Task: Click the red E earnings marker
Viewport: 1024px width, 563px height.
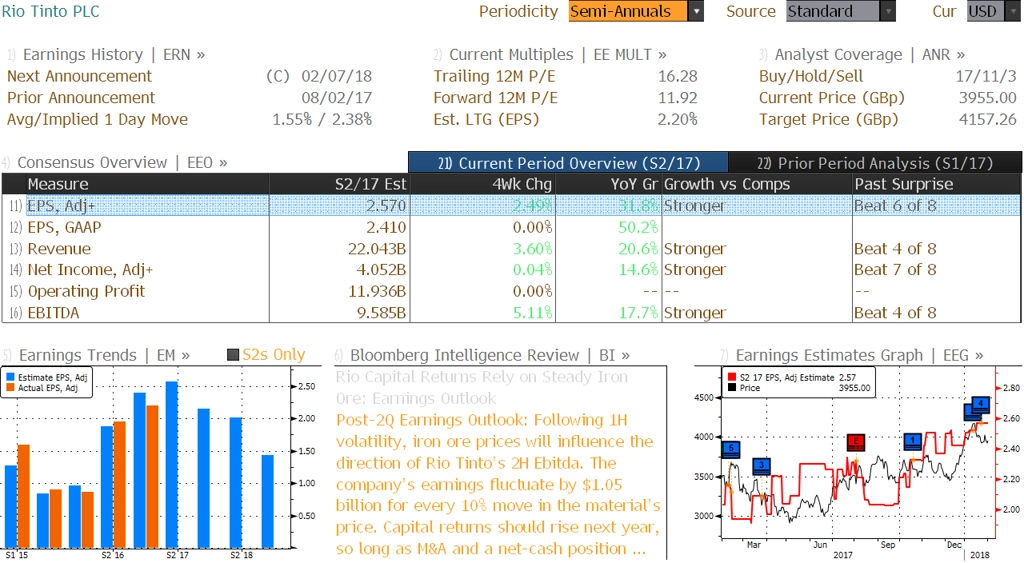Action: (x=856, y=442)
